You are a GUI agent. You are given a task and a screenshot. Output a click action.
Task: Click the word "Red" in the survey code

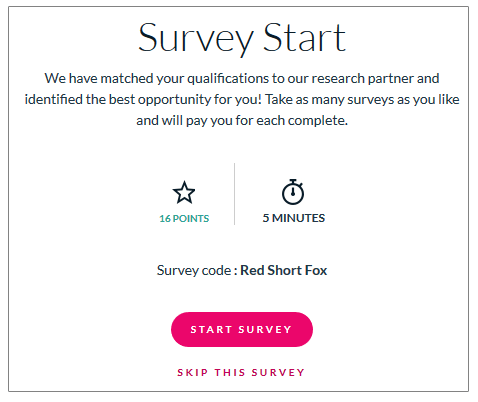pos(252,270)
